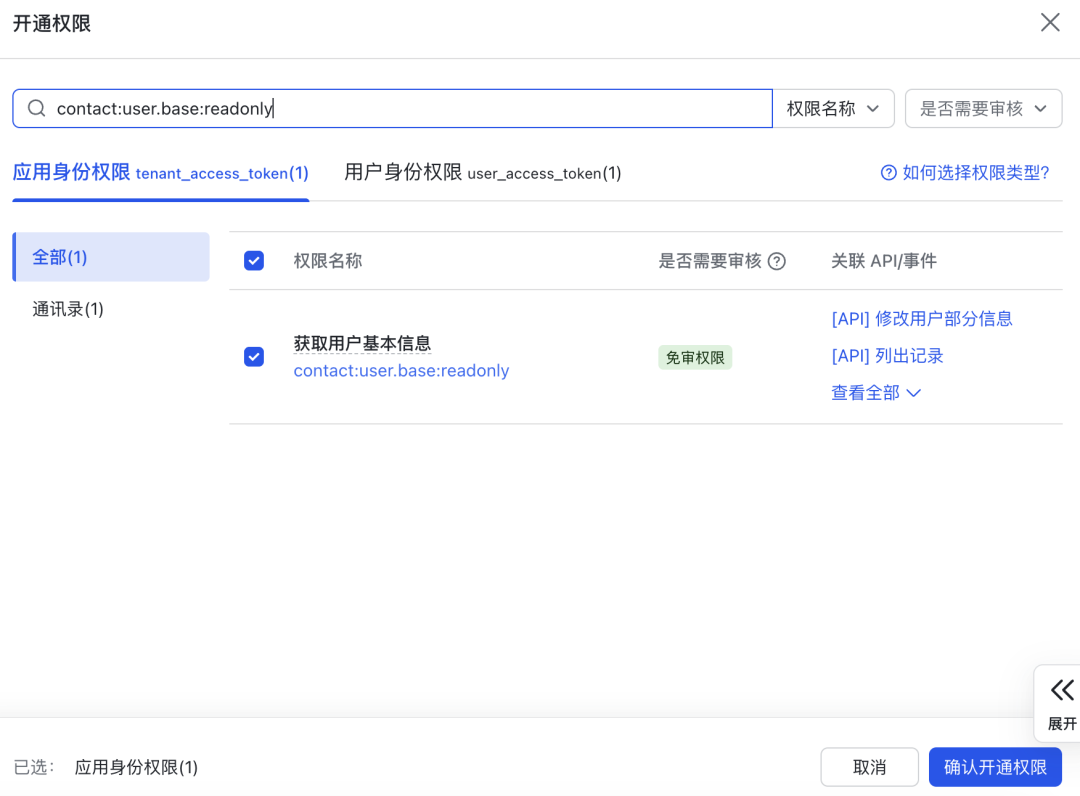Select the 通讯录(1) category

coord(68,309)
